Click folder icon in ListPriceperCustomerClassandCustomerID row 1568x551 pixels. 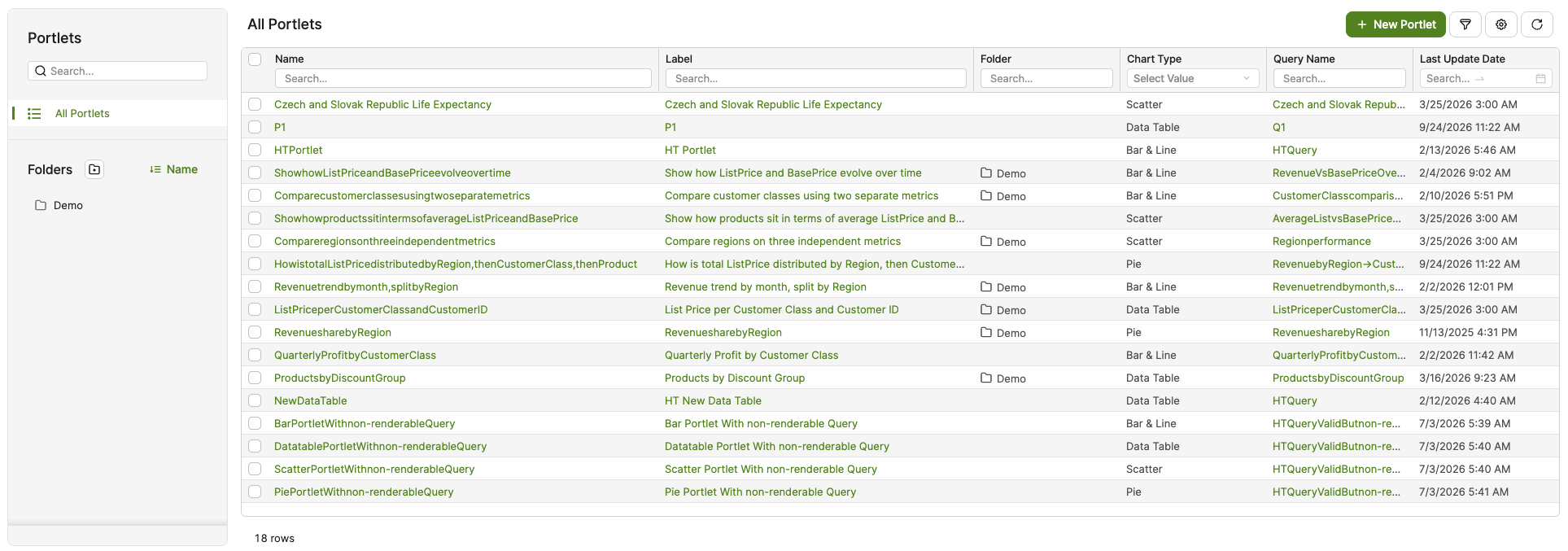point(986,309)
